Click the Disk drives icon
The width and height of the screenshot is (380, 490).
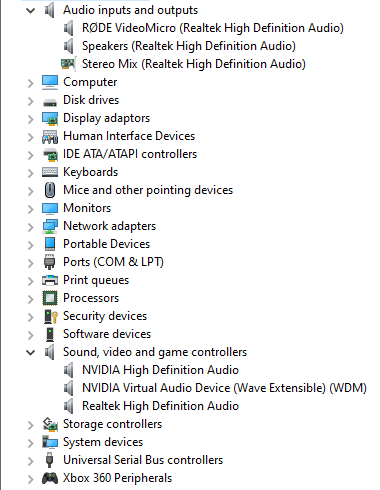pyautogui.click(x=50, y=102)
